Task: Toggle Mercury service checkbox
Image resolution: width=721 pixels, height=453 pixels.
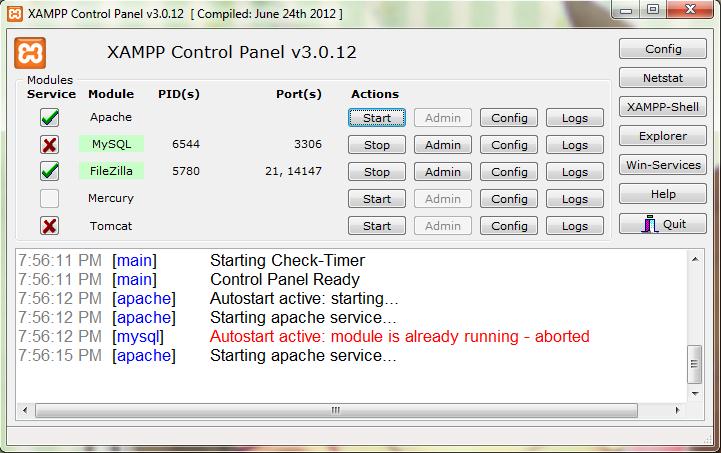Action: (x=49, y=199)
